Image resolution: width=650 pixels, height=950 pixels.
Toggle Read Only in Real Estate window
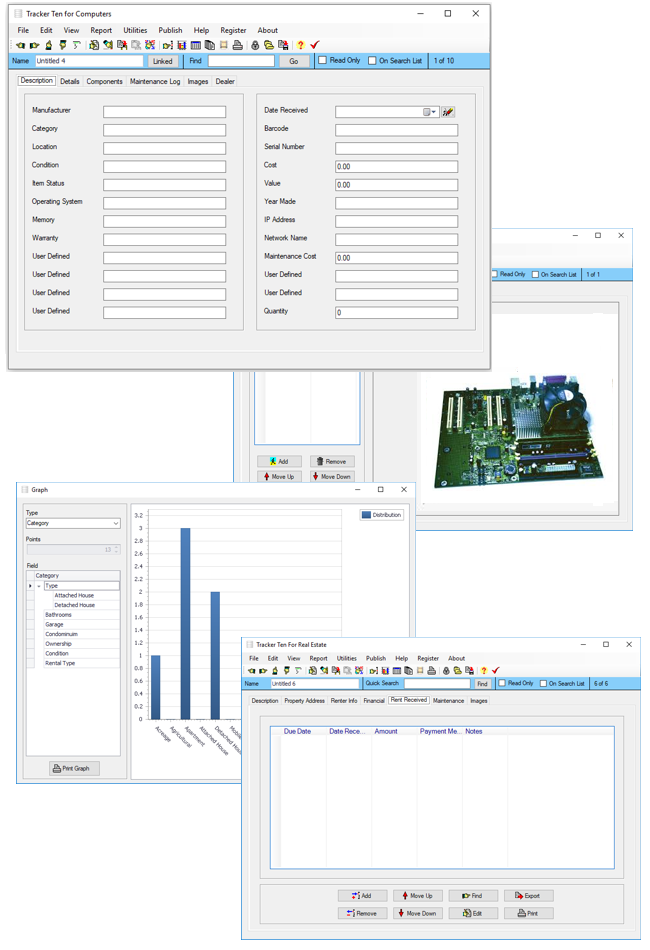(x=502, y=683)
